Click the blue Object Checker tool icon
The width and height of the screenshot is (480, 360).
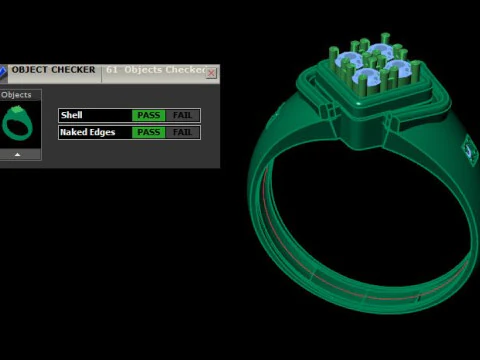click(x=3, y=73)
